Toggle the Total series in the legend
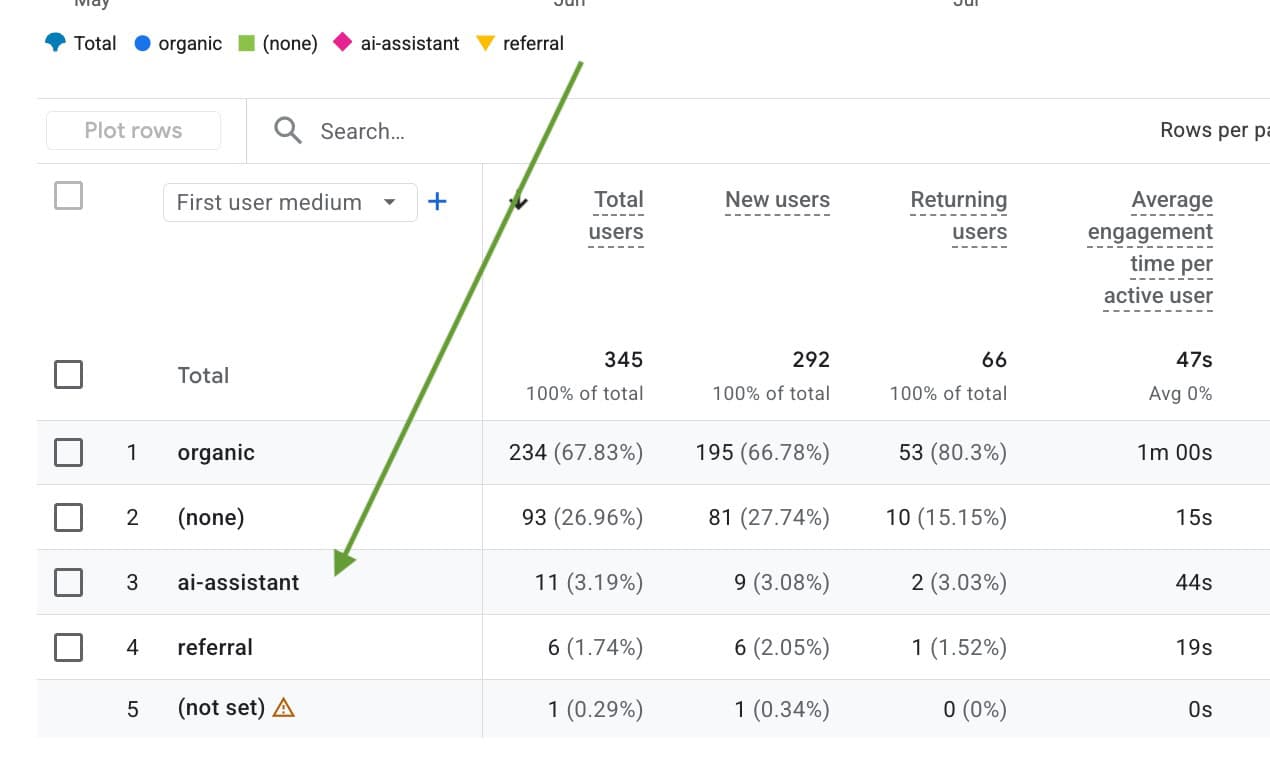 click(x=95, y=43)
